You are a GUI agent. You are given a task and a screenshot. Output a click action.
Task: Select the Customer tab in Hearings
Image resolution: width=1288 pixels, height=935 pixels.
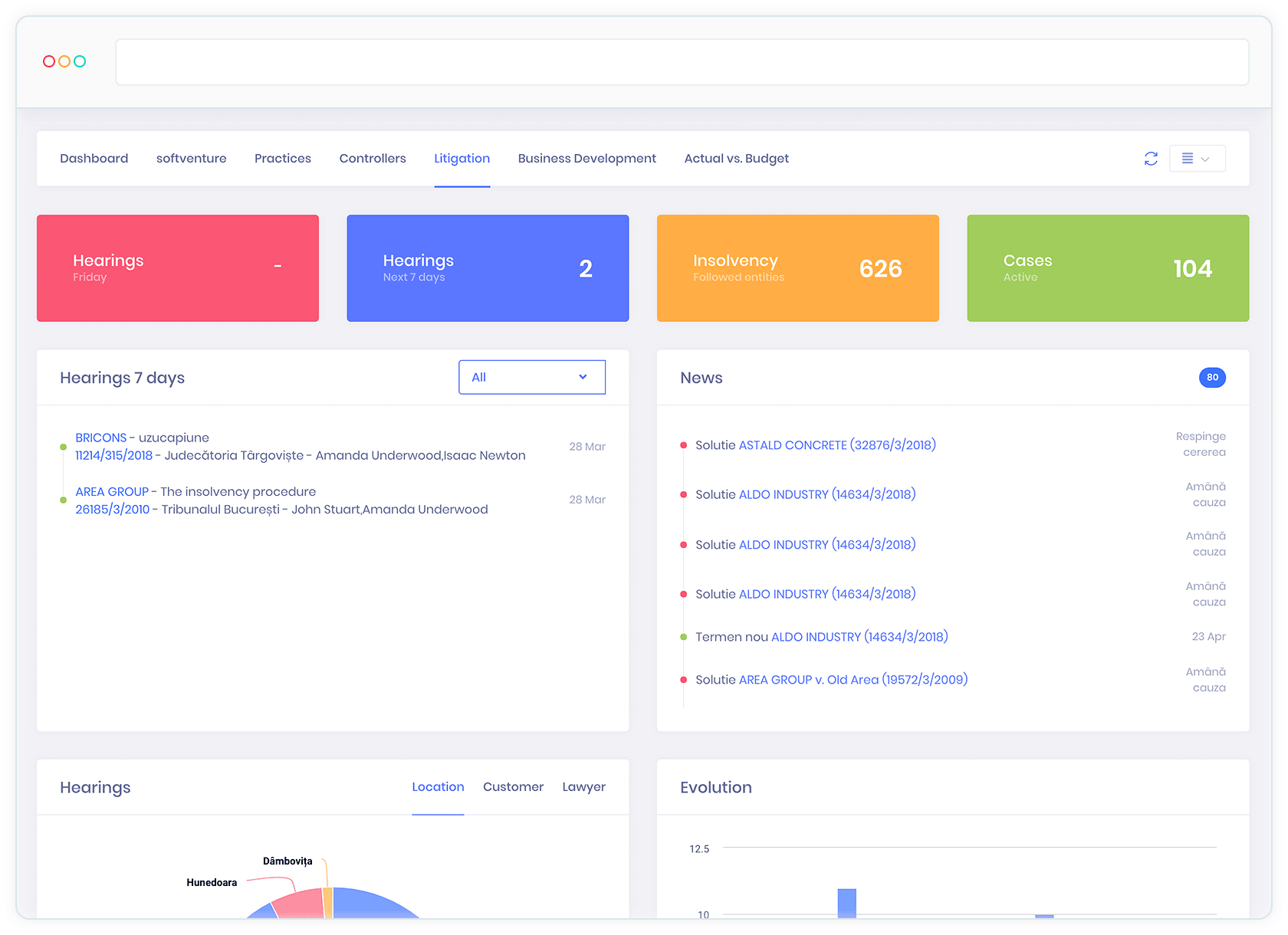(514, 787)
